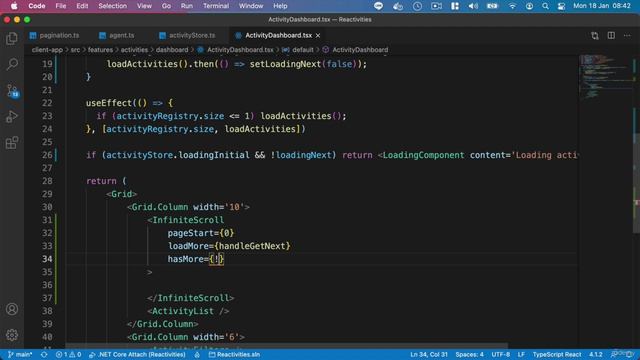The width and height of the screenshot is (640, 360).
Task: Open the Help menu
Action: pos(280,6)
